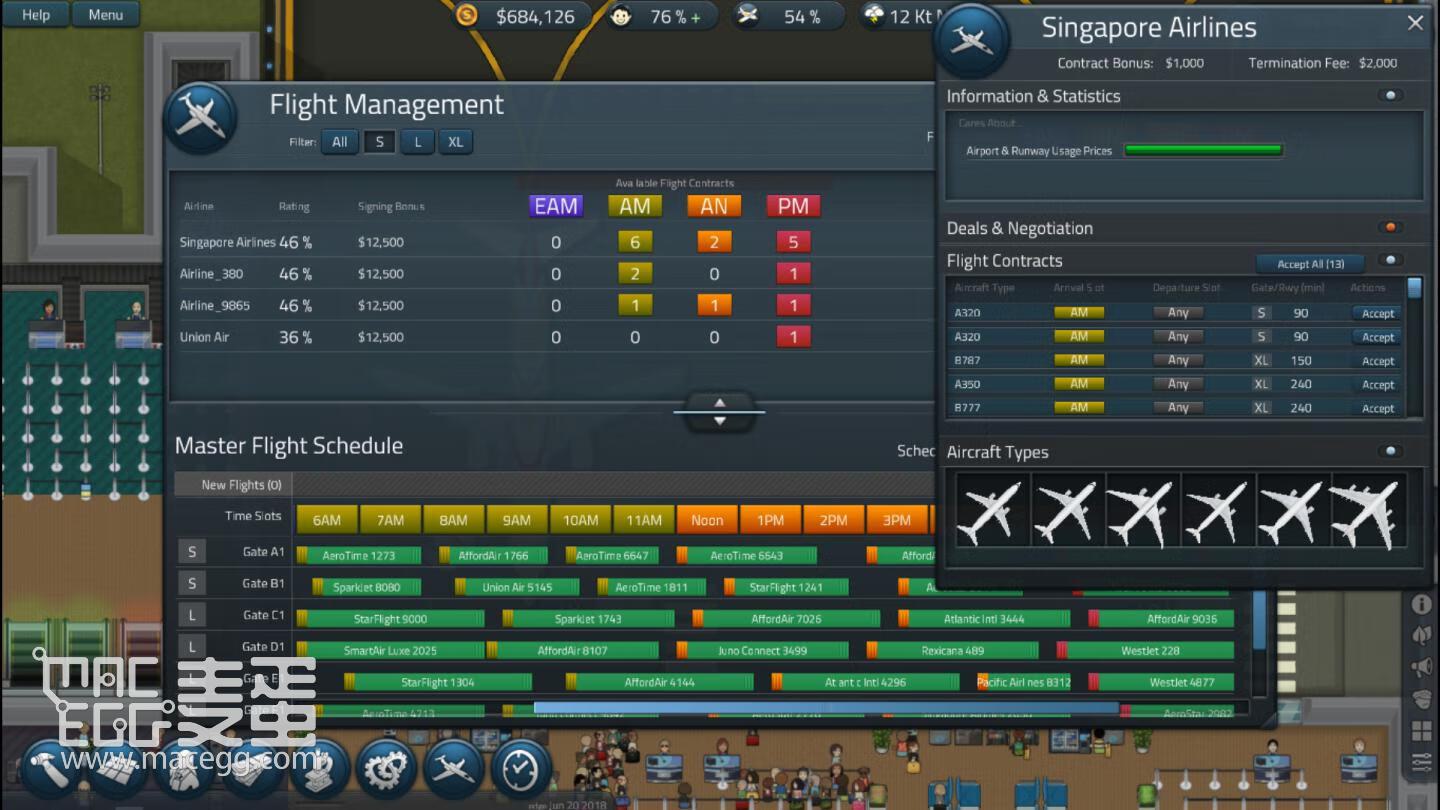Click the info circle icon on right edge

click(1421, 604)
